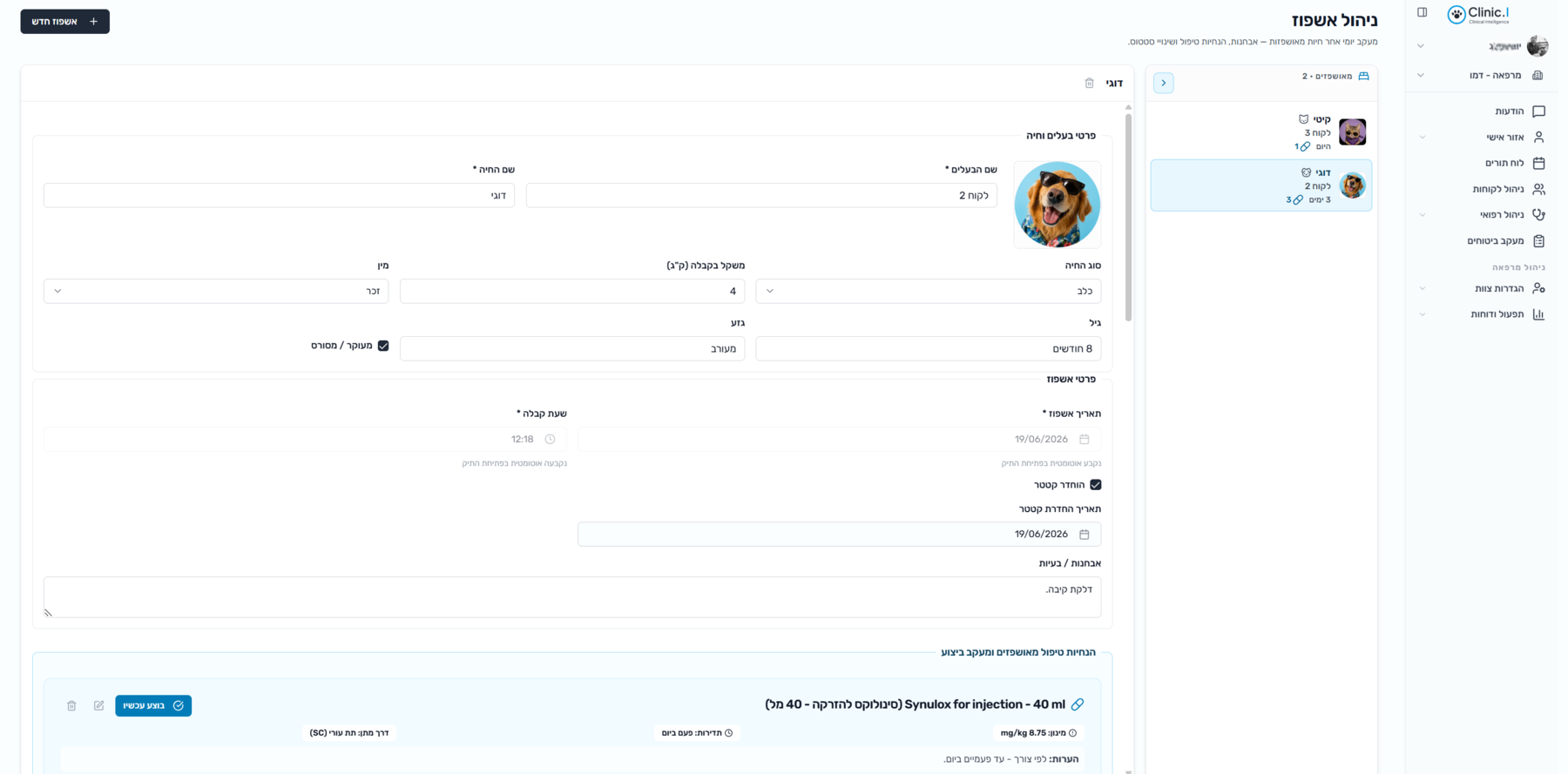Image resolution: width=1568 pixels, height=774 pixels.
Task: Expand the הגדרות צוות submenu chevron
Action: (x=1423, y=288)
